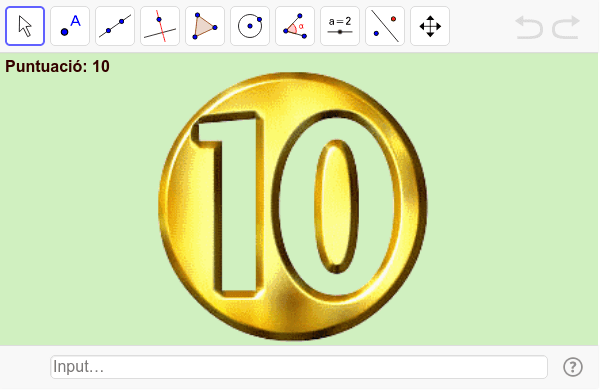Image resolution: width=600 pixels, height=390 pixels.
Task: Click the golden 10 coin image
Action: 293,206
